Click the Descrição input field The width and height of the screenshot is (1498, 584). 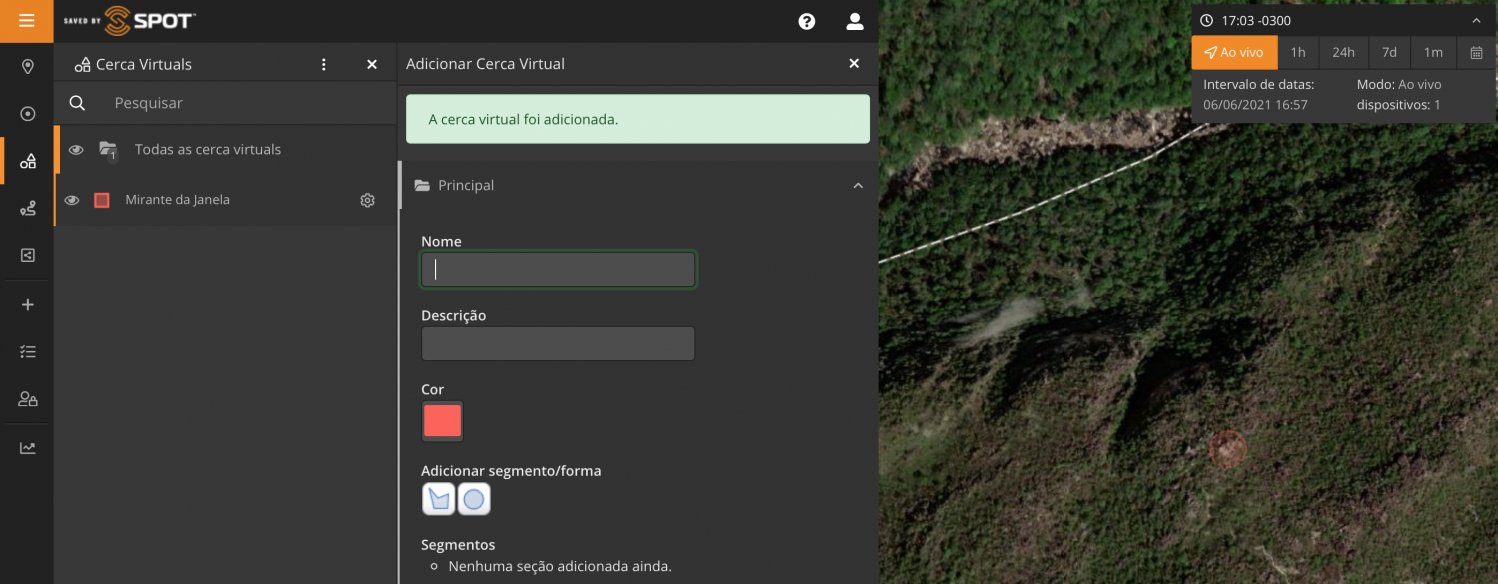click(557, 344)
